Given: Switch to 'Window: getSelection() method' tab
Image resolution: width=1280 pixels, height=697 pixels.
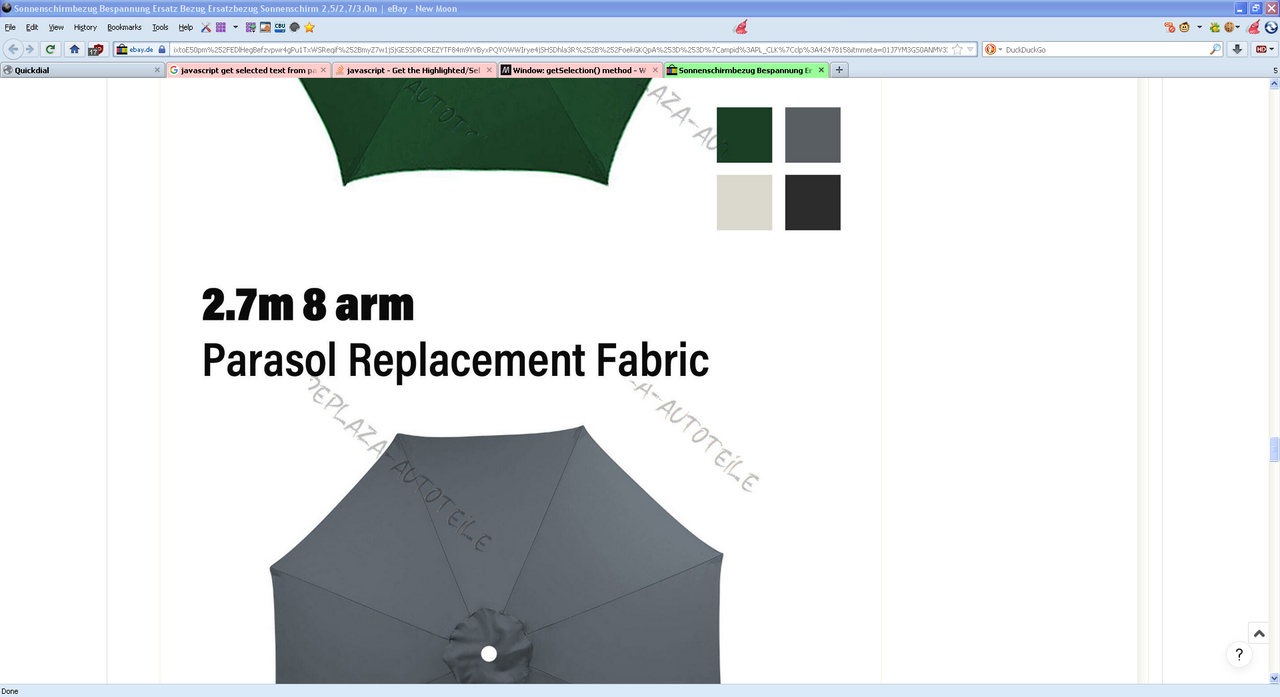Looking at the screenshot, I should point(579,70).
